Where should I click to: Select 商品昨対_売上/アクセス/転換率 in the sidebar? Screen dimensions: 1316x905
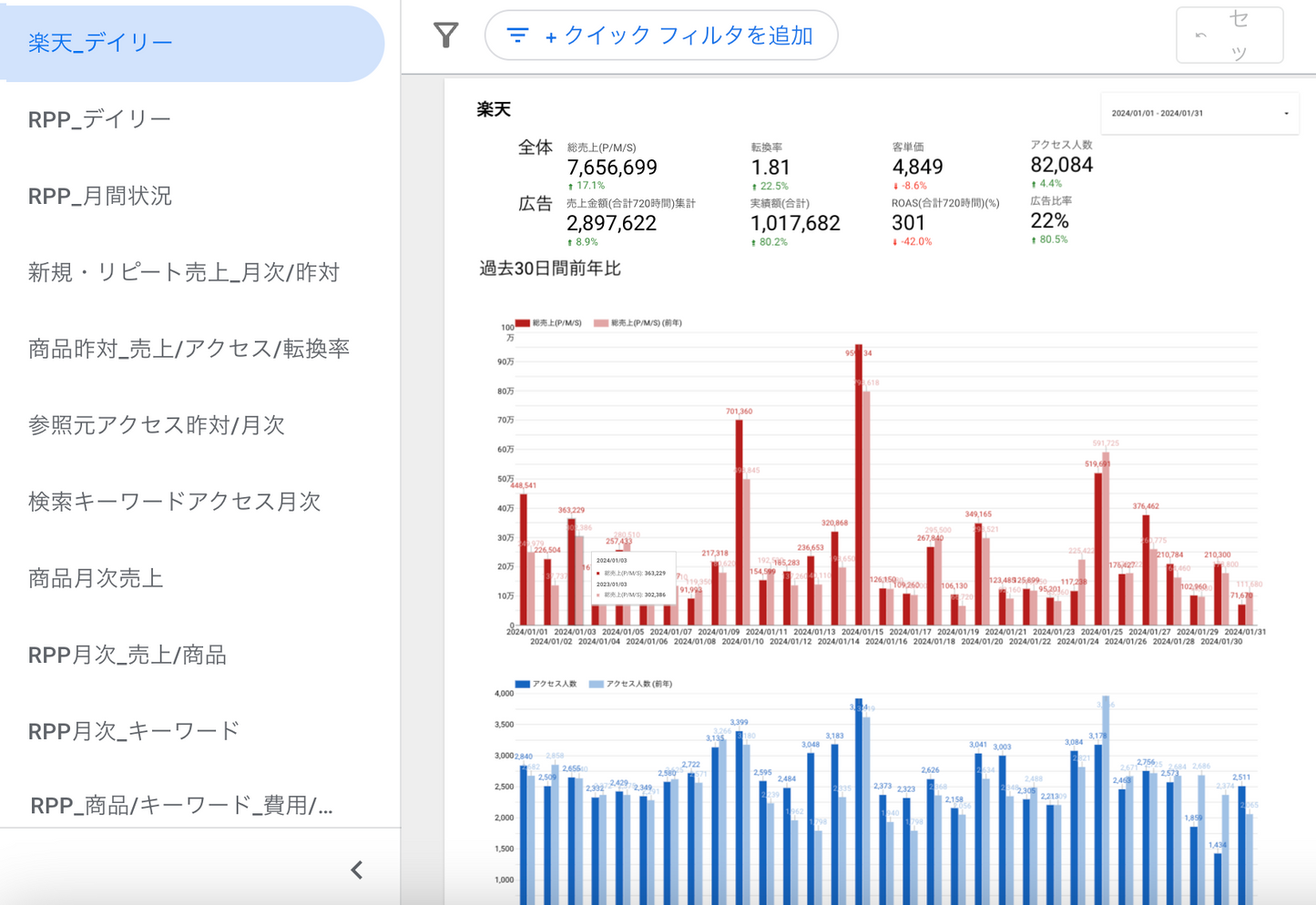(x=189, y=349)
